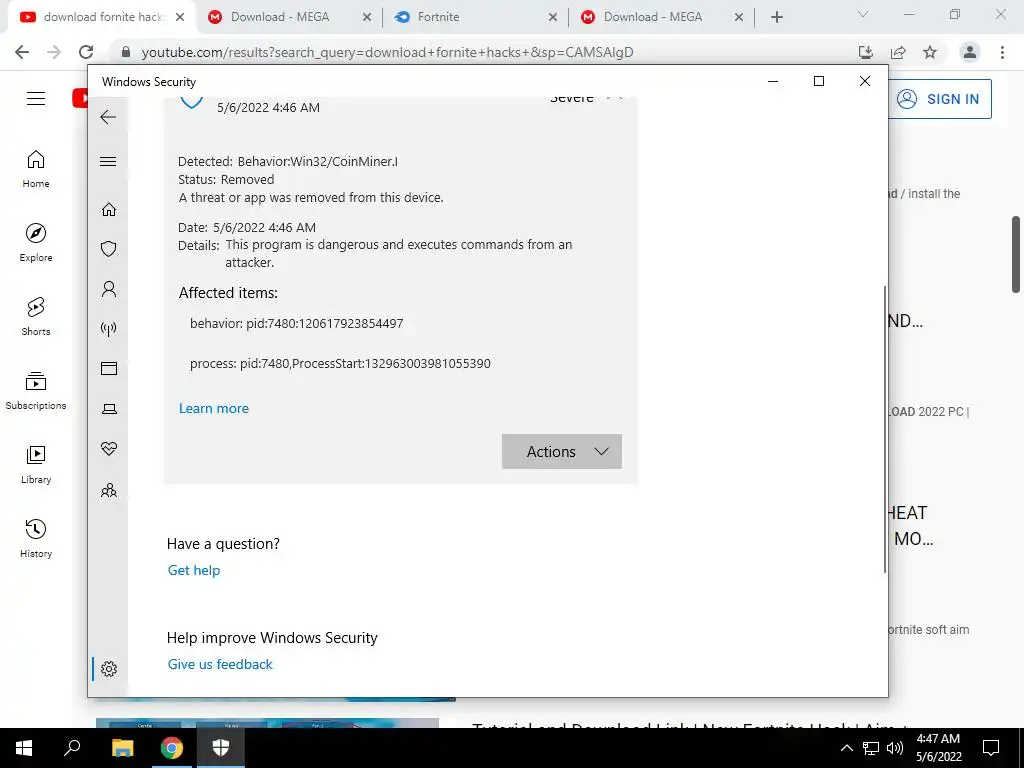Open Home in Windows Security sidebar
The height and width of the screenshot is (768, 1024).
tap(108, 209)
